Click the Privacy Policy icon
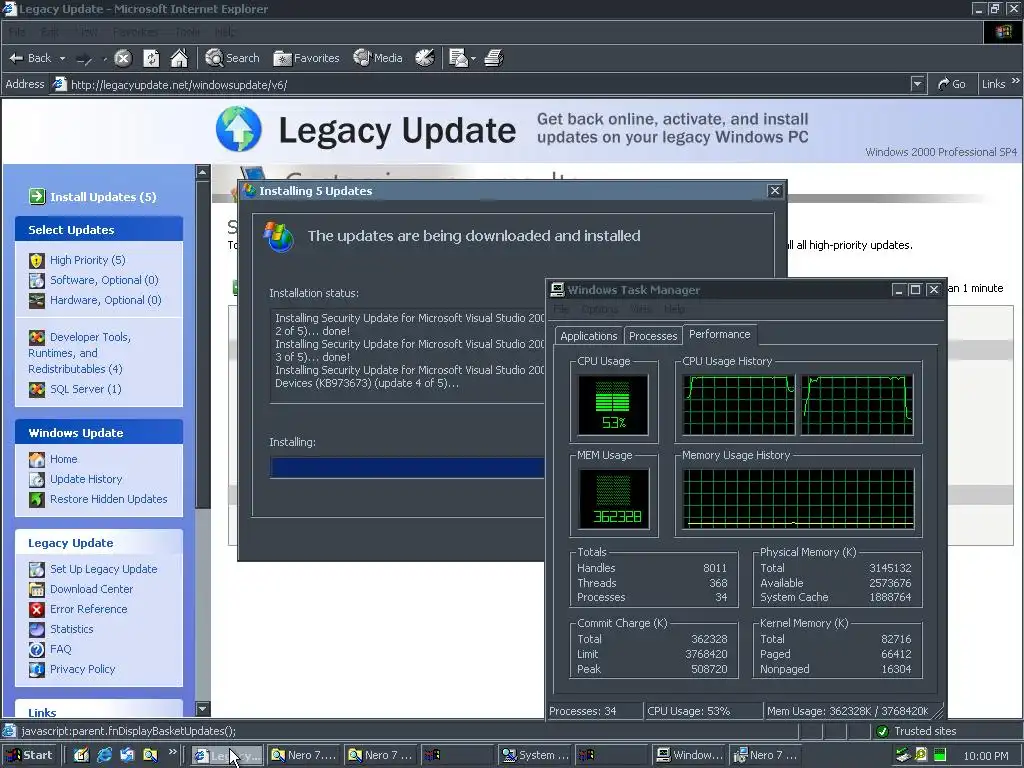Screen dimensions: 1024x768 37,669
